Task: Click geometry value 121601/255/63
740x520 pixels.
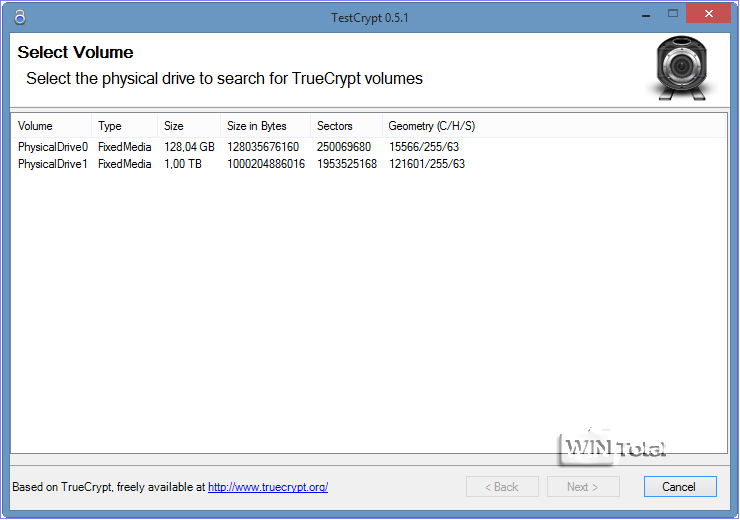Action: (x=427, y=164)
